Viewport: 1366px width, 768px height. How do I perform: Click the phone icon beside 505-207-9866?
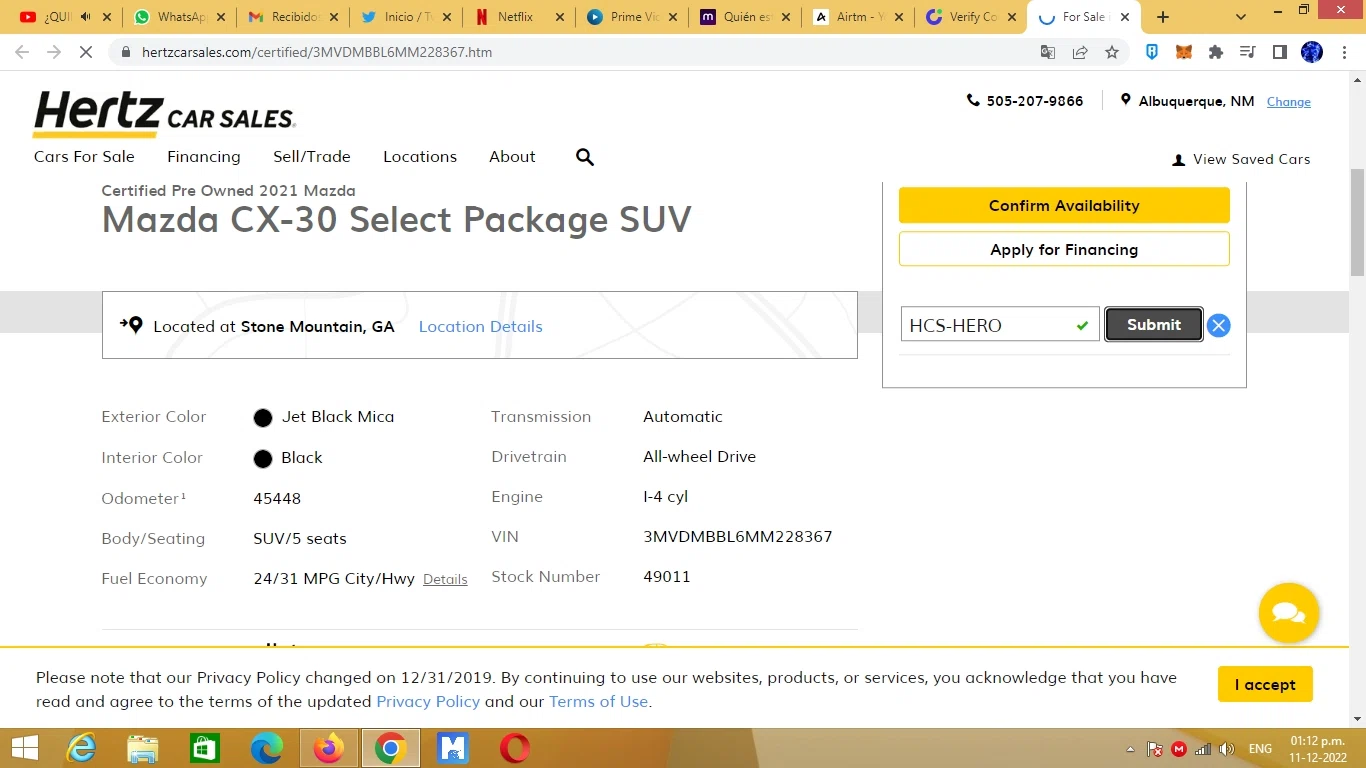click(x=973, y=100)
